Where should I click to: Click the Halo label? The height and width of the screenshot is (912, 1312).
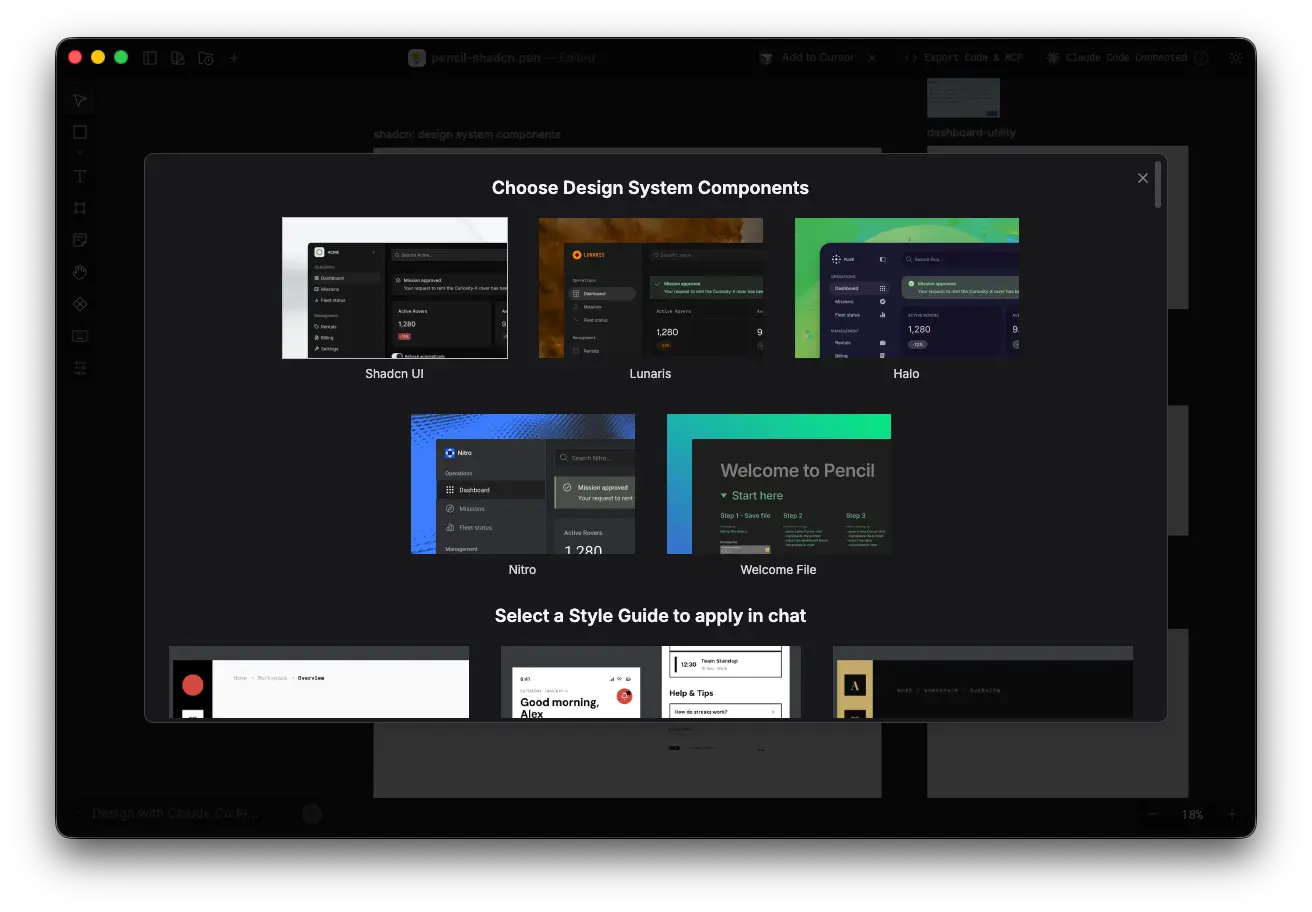click(906, 374)
